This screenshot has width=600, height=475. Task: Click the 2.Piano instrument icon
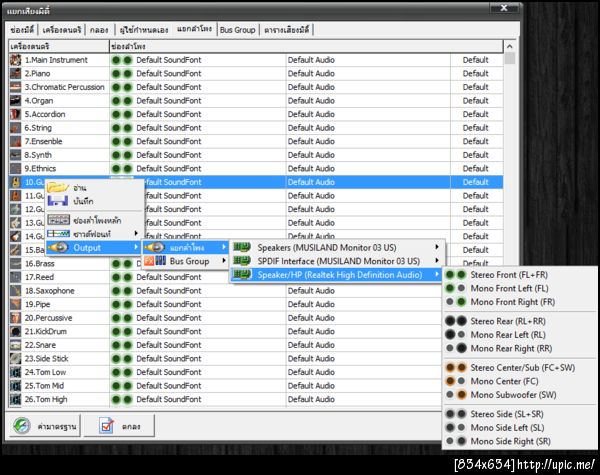15,73
